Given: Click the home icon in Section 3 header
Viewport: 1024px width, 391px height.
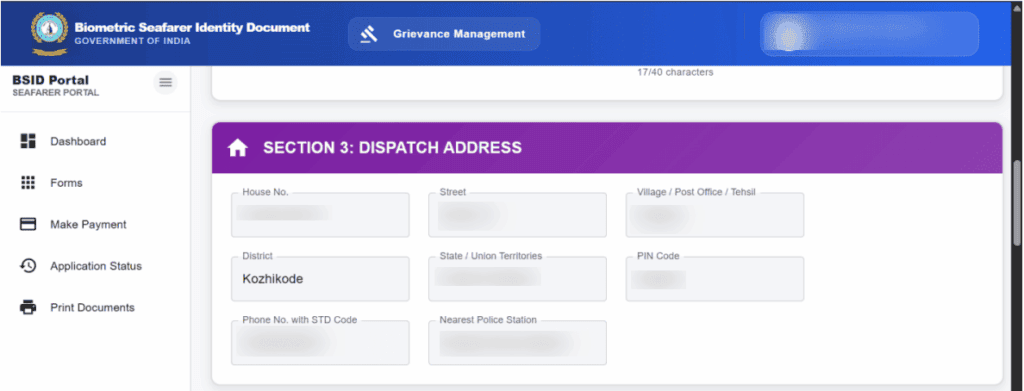Looking at the screenshot, I should [x=238, y=148].
